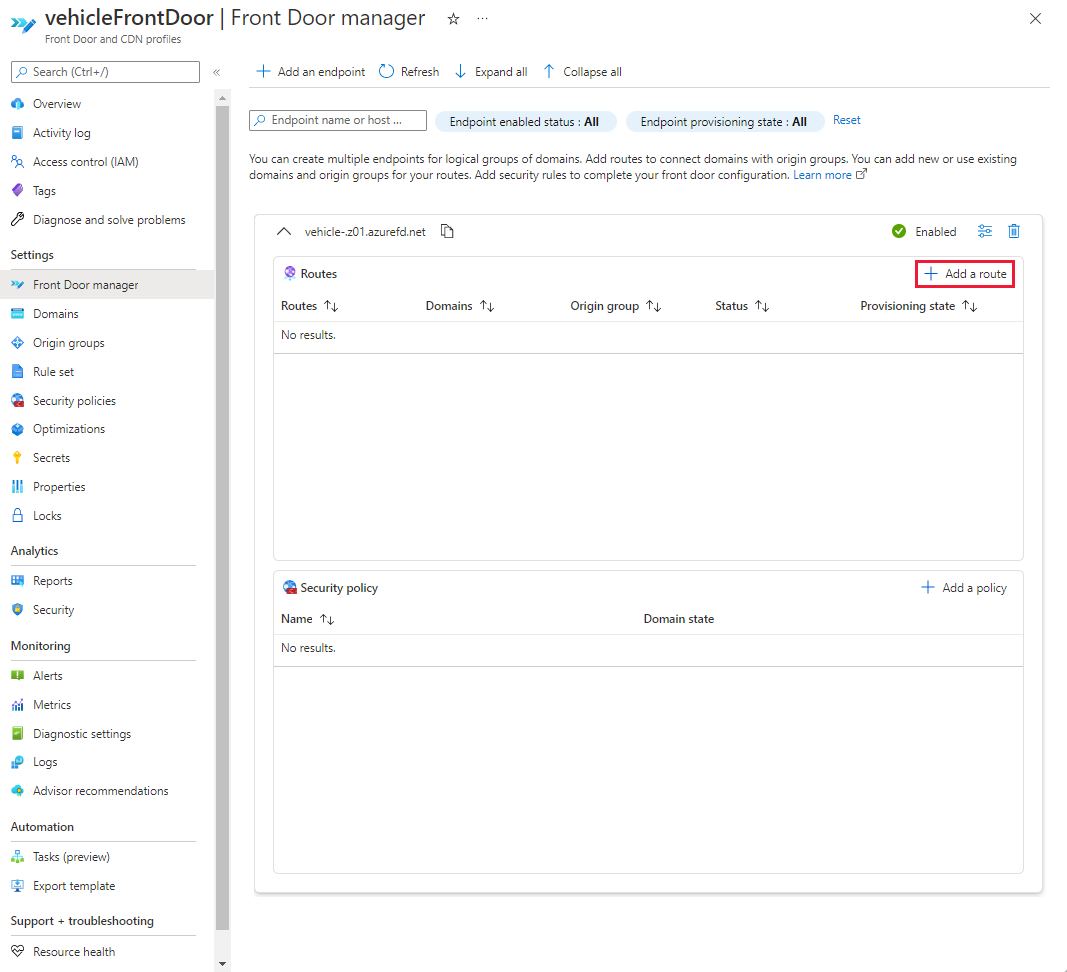Open the Domains settings page
This screenshot has width=1067, height=972.
tap(55, 314)
